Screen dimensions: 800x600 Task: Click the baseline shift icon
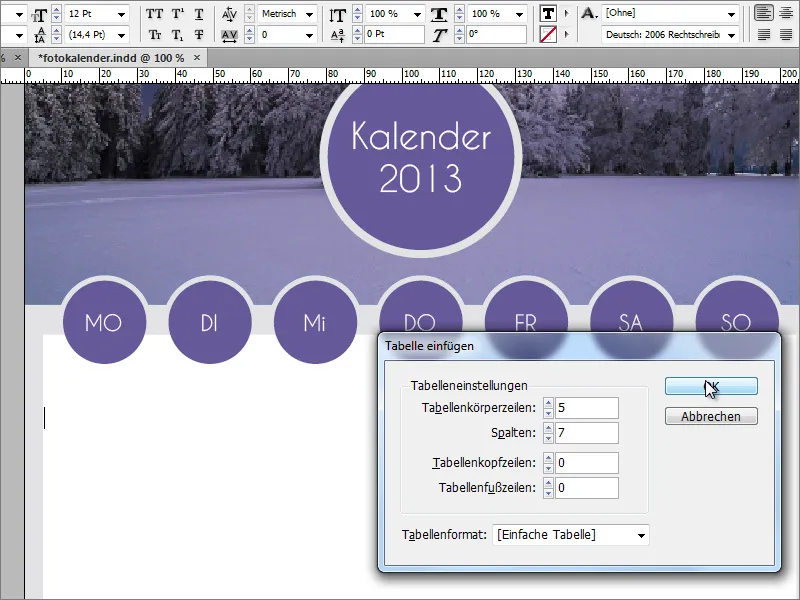(337, 35)
